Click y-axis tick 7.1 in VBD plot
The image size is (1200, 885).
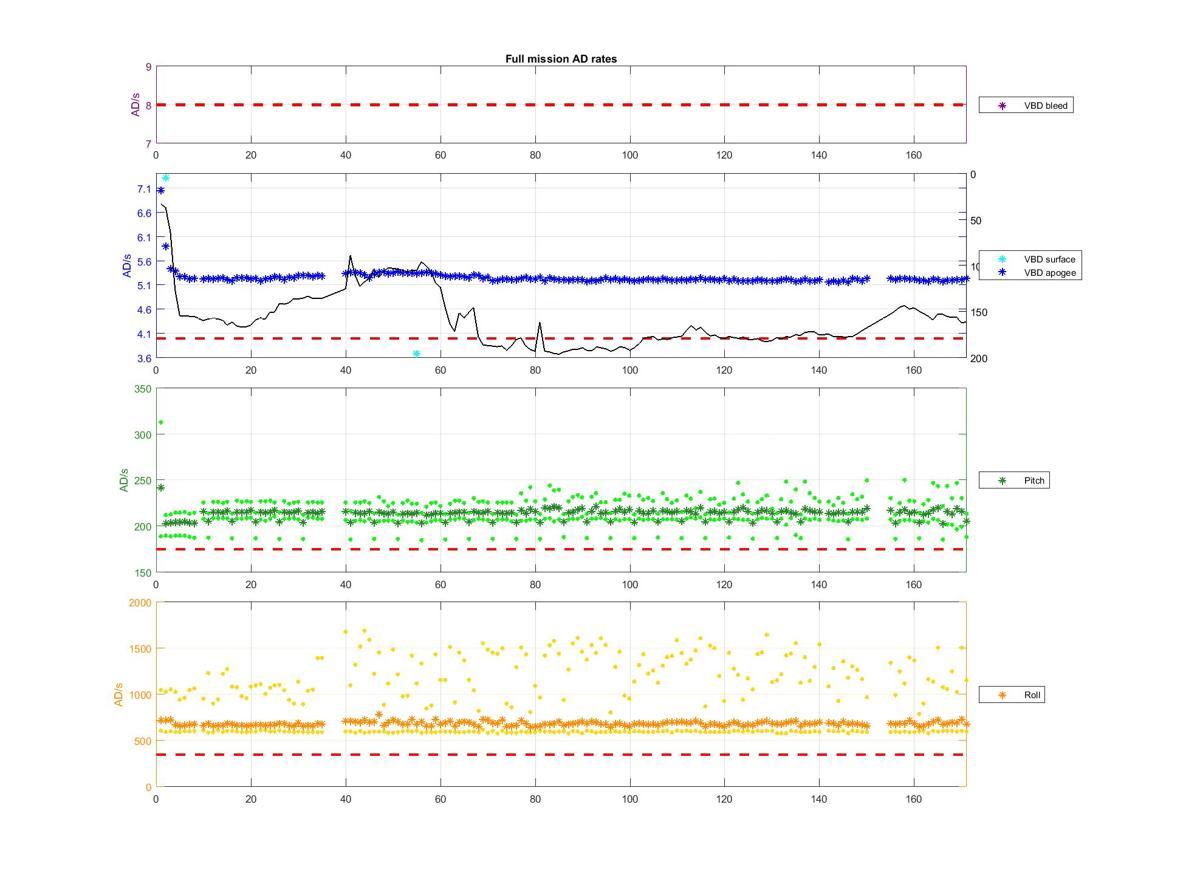pos(144,189)
